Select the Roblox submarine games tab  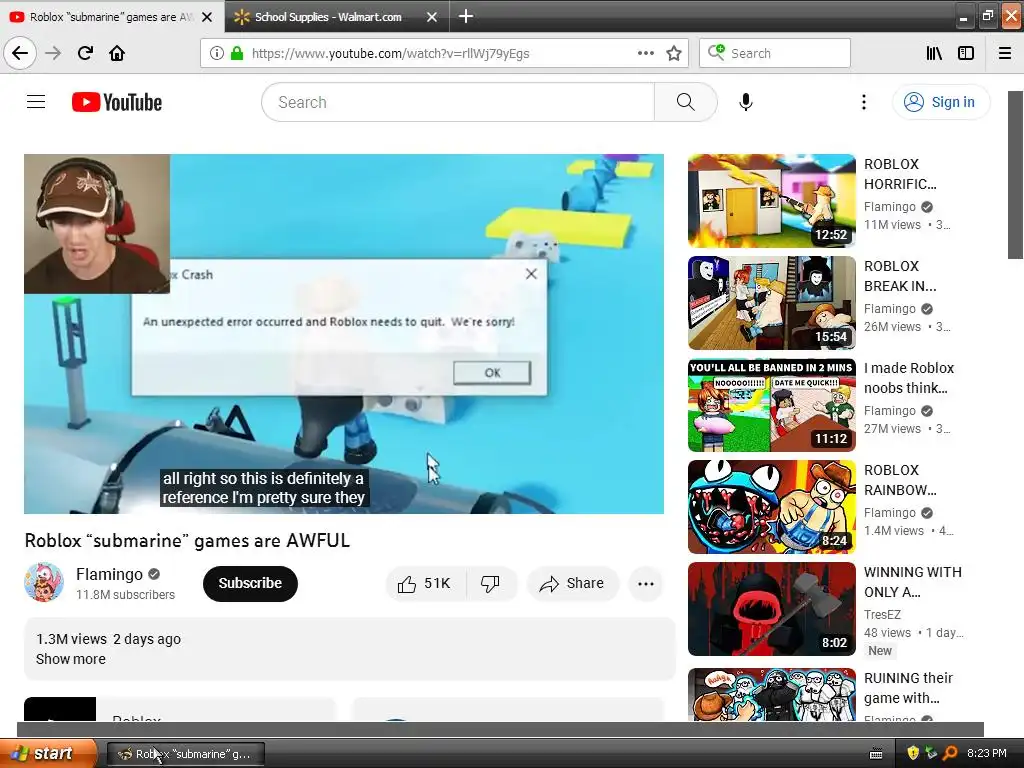[x=103, y=17]
